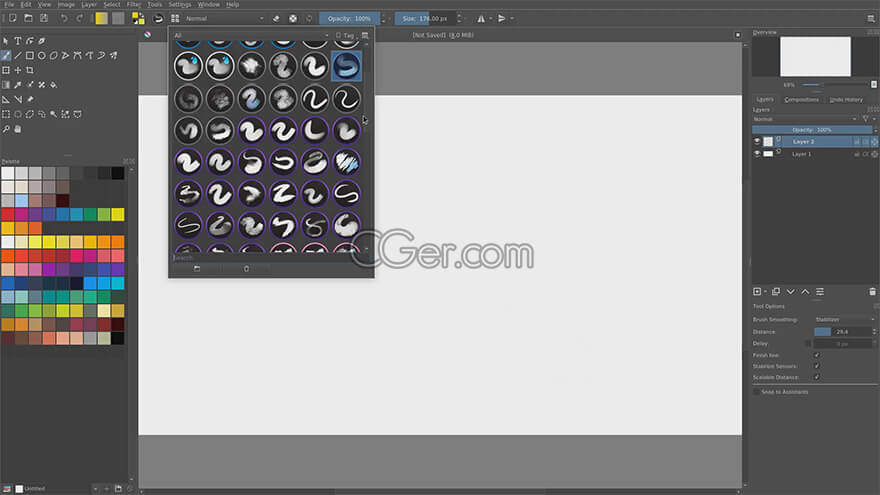Open the Settings menu
The width and height of the screenshot is (880, 495).
point(180,4)
